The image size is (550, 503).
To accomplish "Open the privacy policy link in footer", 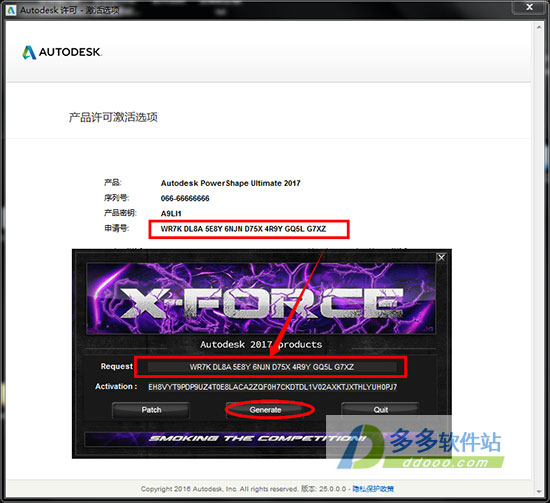I will [373, 489].
